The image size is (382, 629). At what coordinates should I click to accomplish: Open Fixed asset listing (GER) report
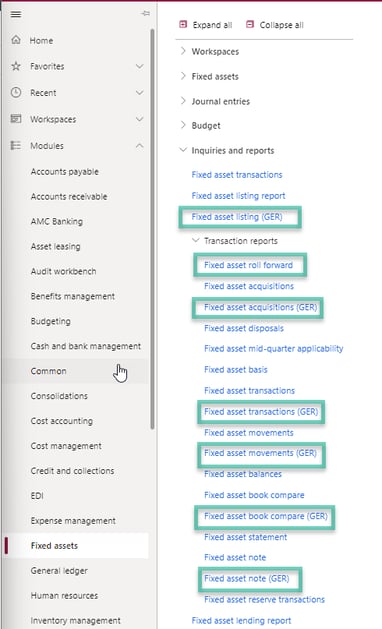(x=237, y=217)
